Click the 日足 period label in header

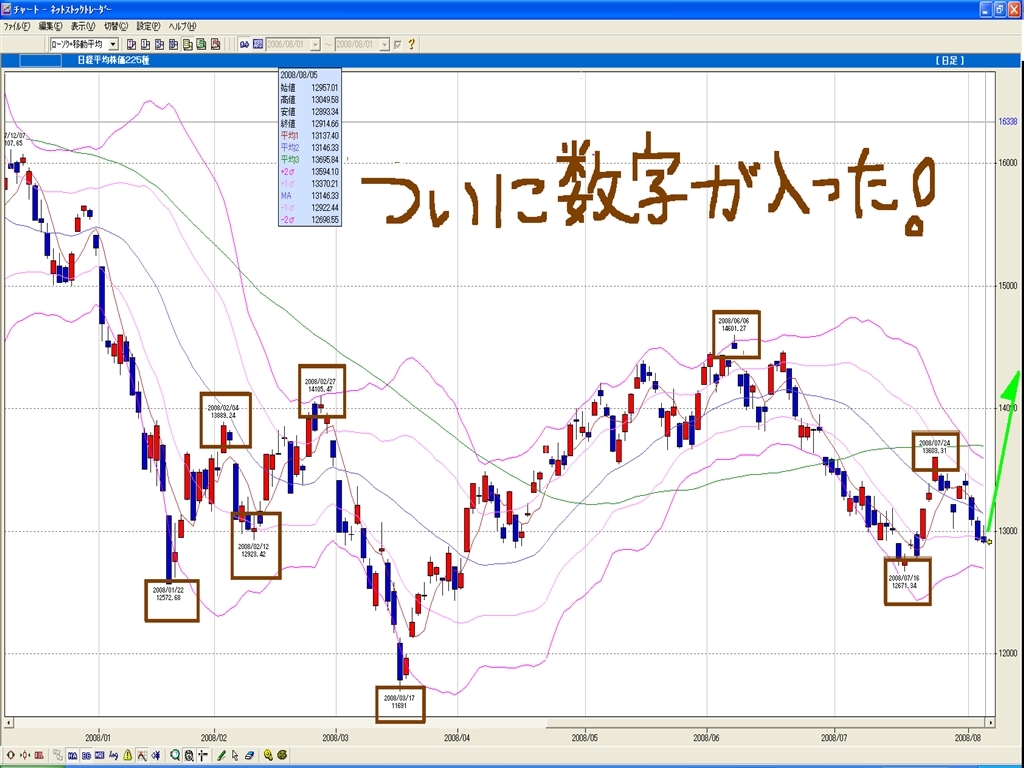tap(950, 61)
